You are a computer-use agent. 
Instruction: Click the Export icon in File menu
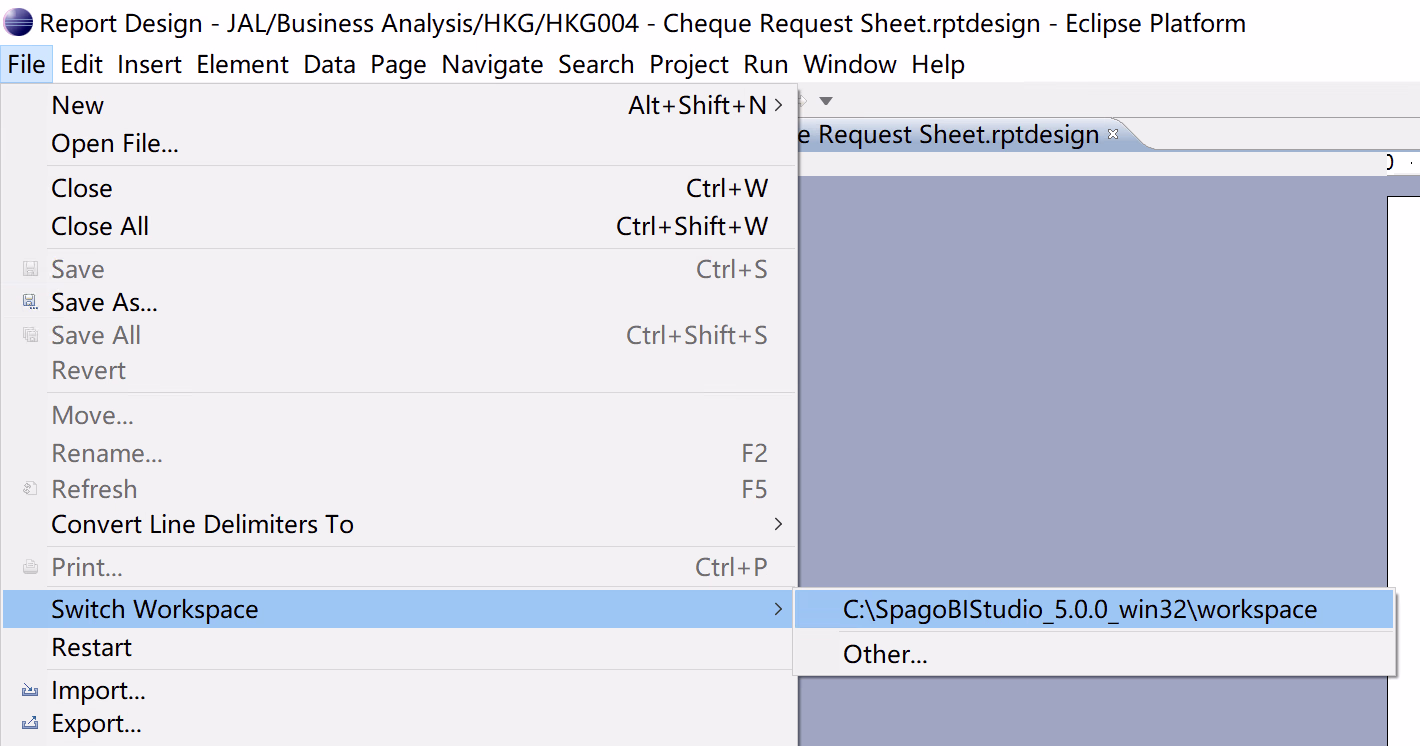click(30, 723)
